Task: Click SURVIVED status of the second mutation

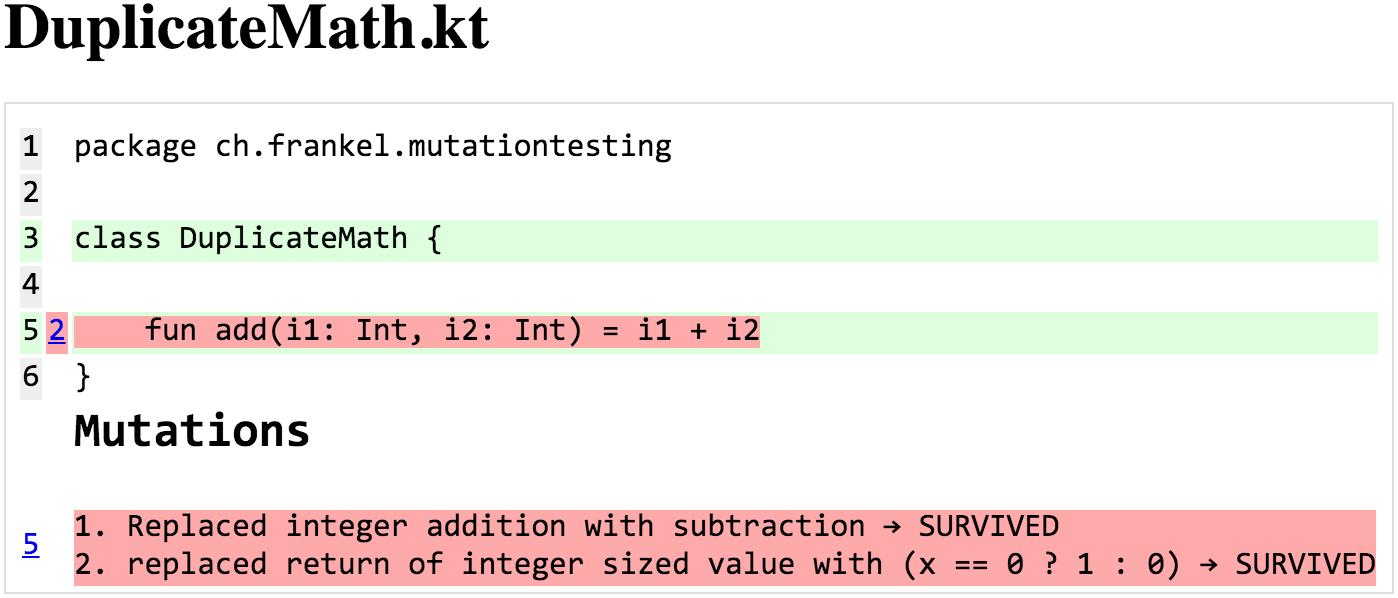Action: pyautogui.click(x=1305, y=564)
